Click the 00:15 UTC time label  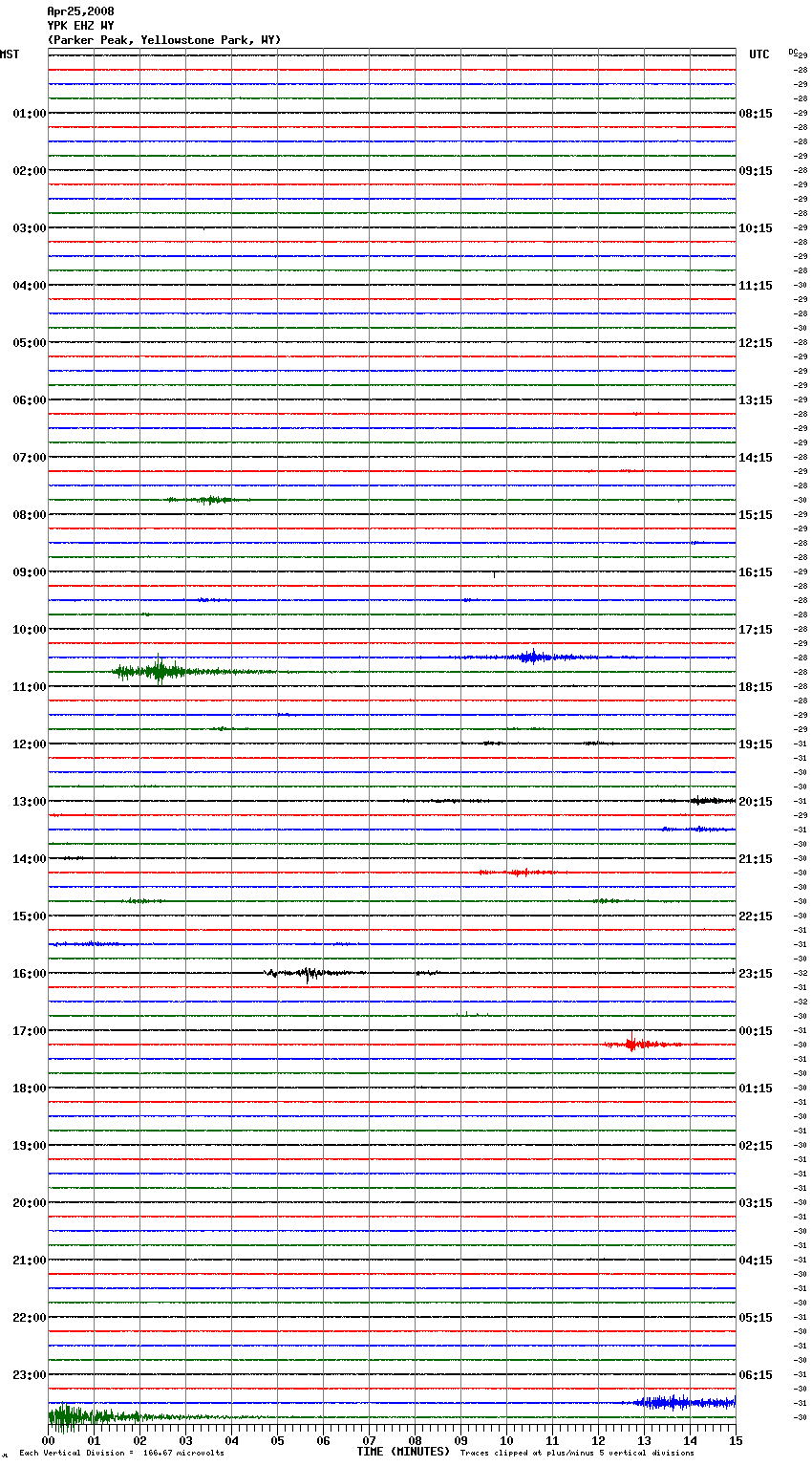point(756,1031)
